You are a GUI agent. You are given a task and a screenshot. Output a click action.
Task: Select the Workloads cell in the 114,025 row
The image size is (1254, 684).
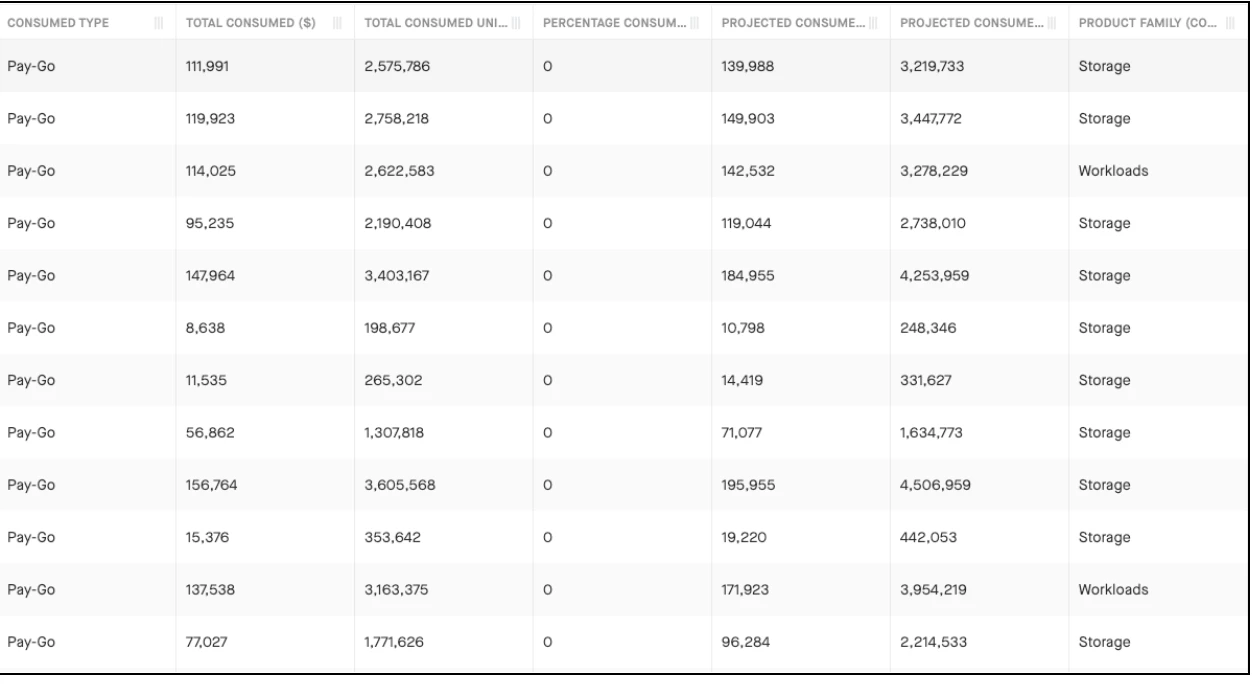tap(1158, 170)
